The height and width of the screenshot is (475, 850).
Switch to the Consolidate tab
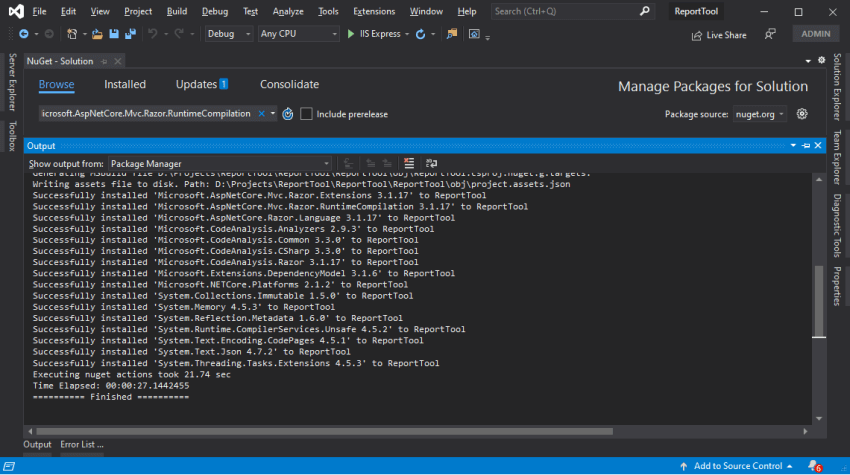pyautogui.click(x=289, y=84)
